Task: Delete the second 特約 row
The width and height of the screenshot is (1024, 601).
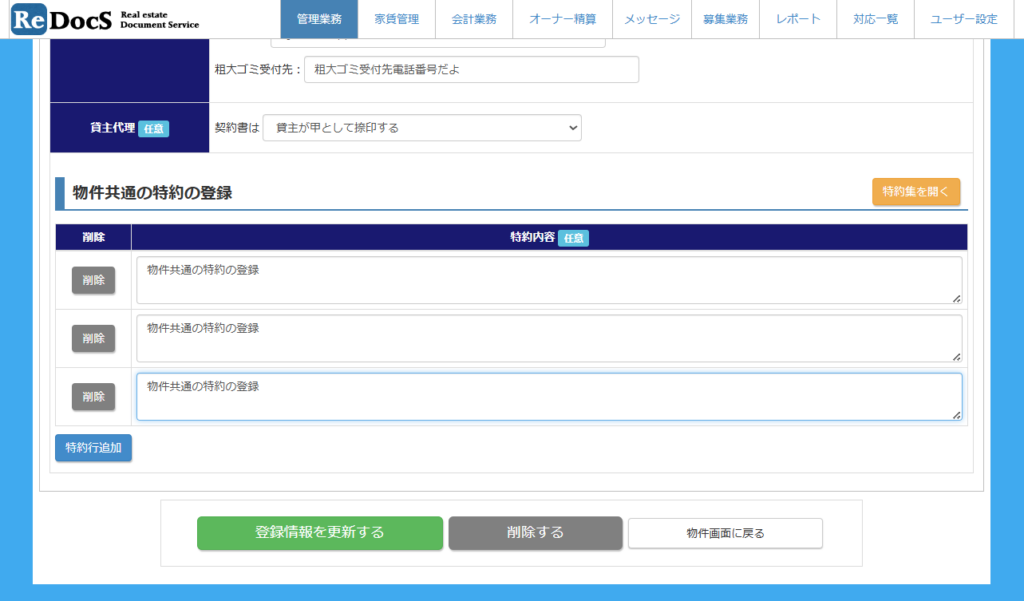Action: tap(93, 338)
